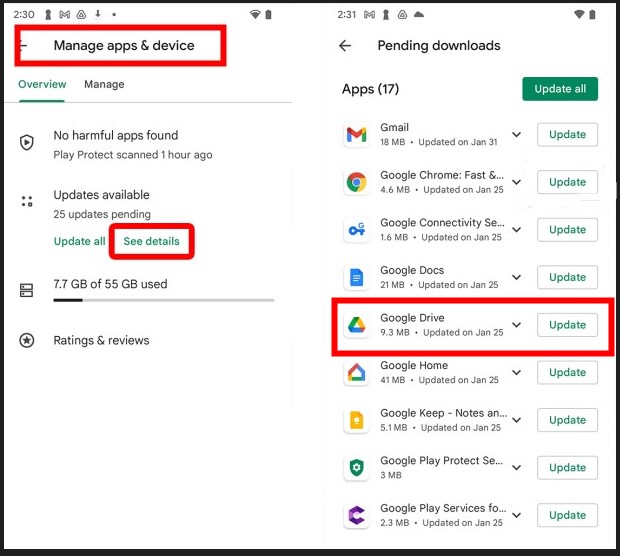Viewport: 620px width, 556px height.
Task: Update Google Home
Action: 567,372
